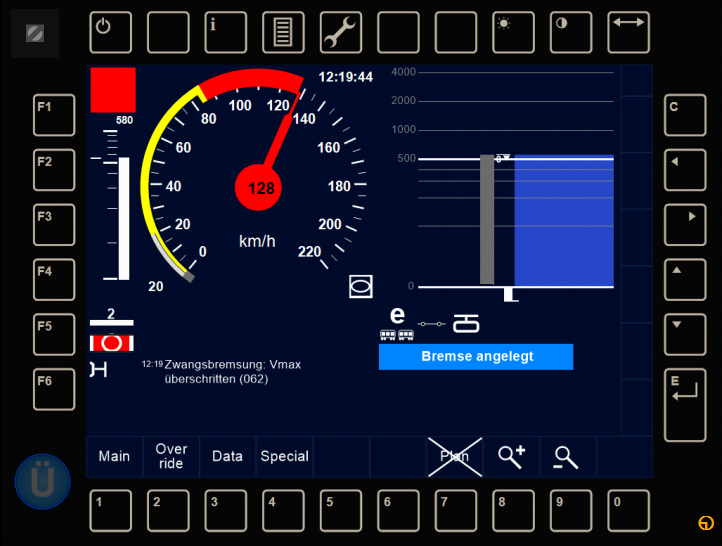Click the blank top key next to power
Image resolution: width=722 pixels, height=546 pixels.
pyautogui.click(x=168, y=32)
